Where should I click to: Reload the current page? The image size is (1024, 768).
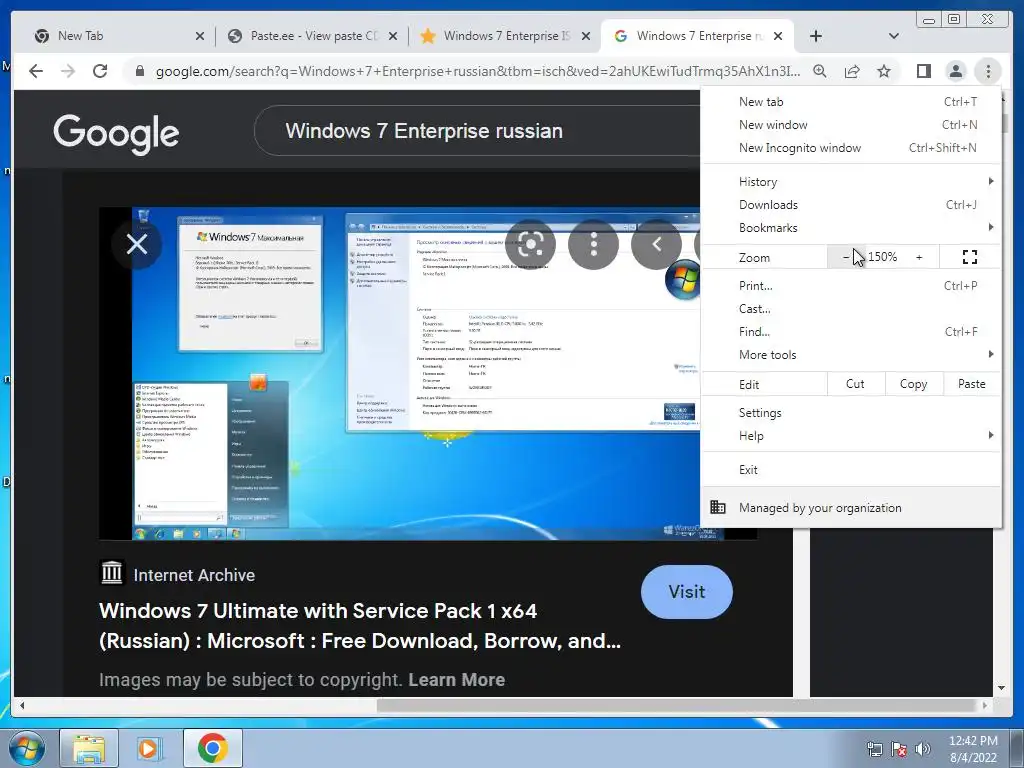coord(100,71)
